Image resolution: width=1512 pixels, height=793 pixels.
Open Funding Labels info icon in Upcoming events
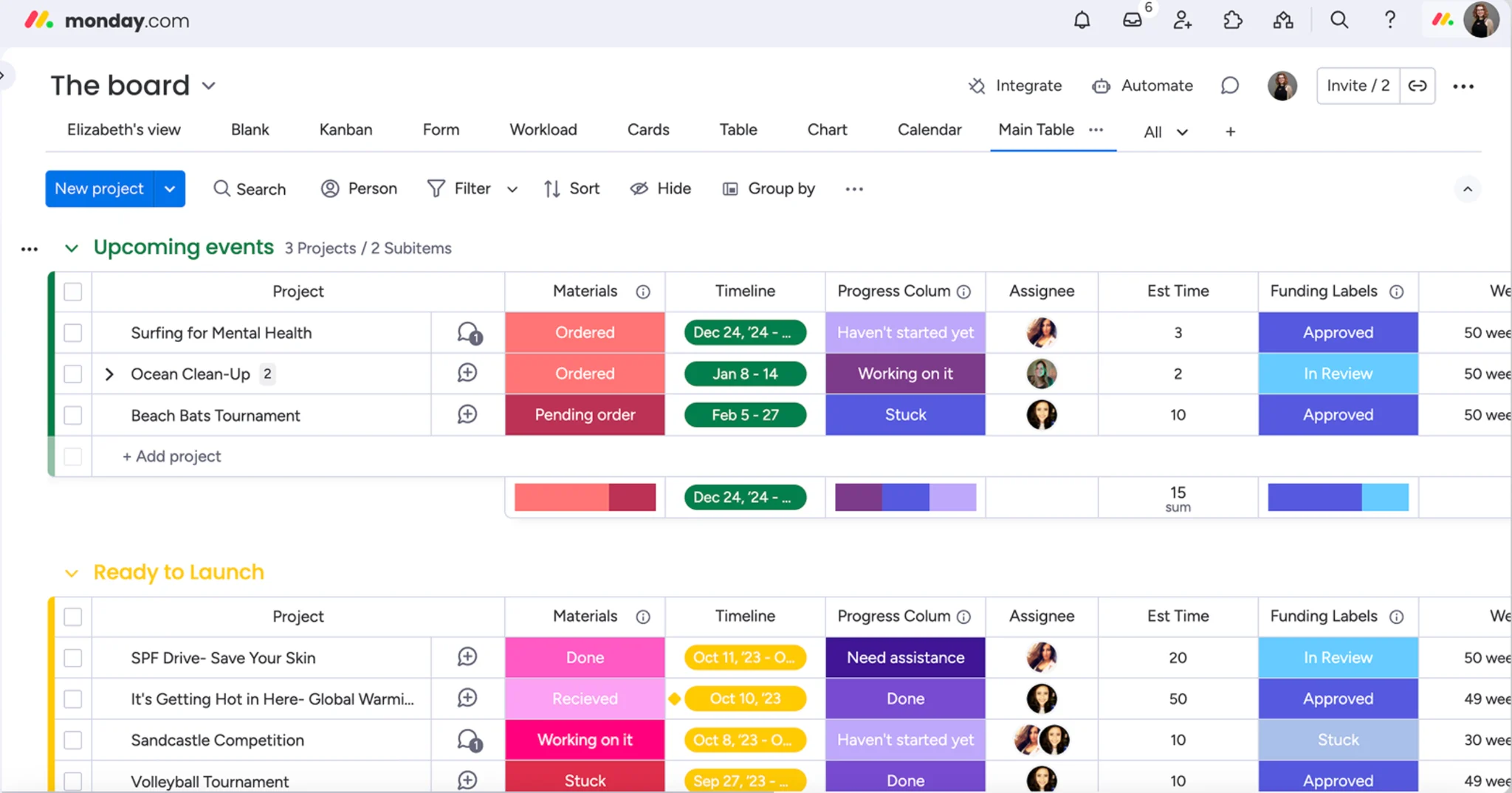tap(1396, 292)
